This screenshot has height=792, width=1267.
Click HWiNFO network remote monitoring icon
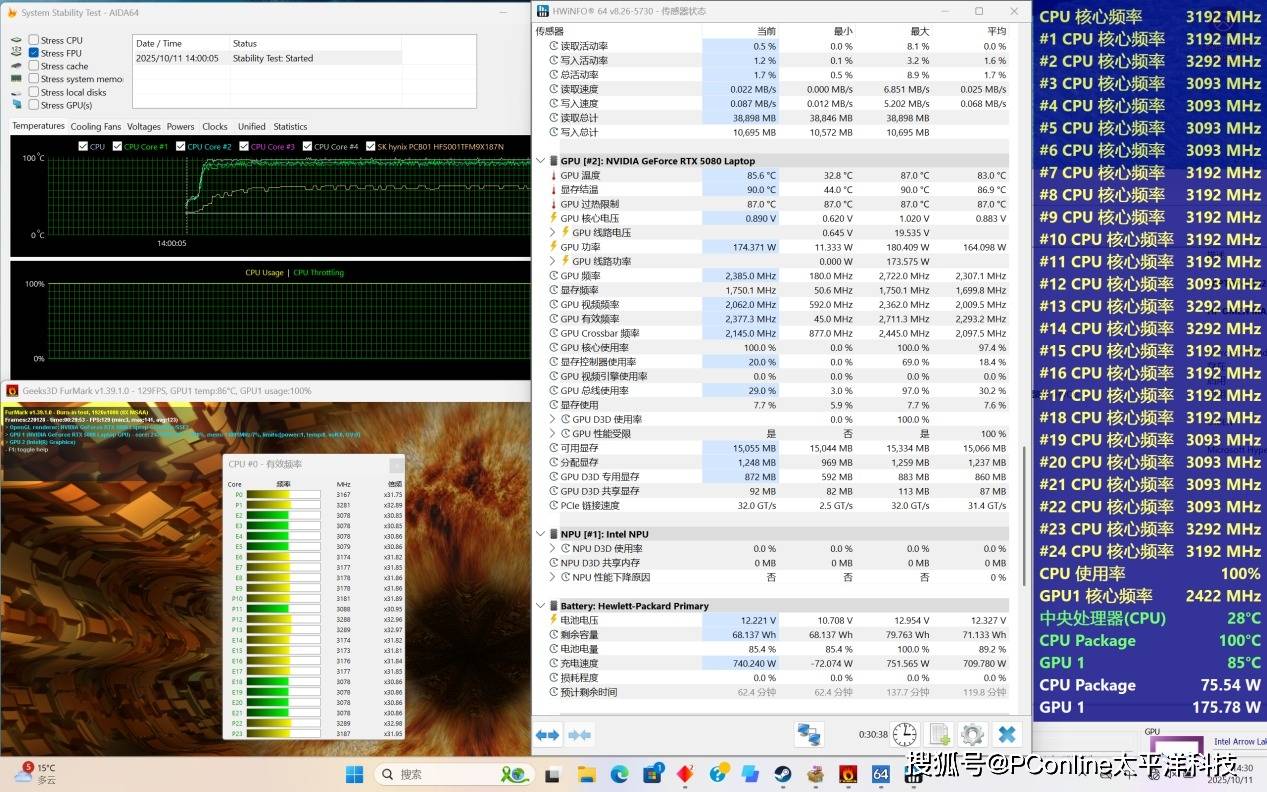(808, 735)
